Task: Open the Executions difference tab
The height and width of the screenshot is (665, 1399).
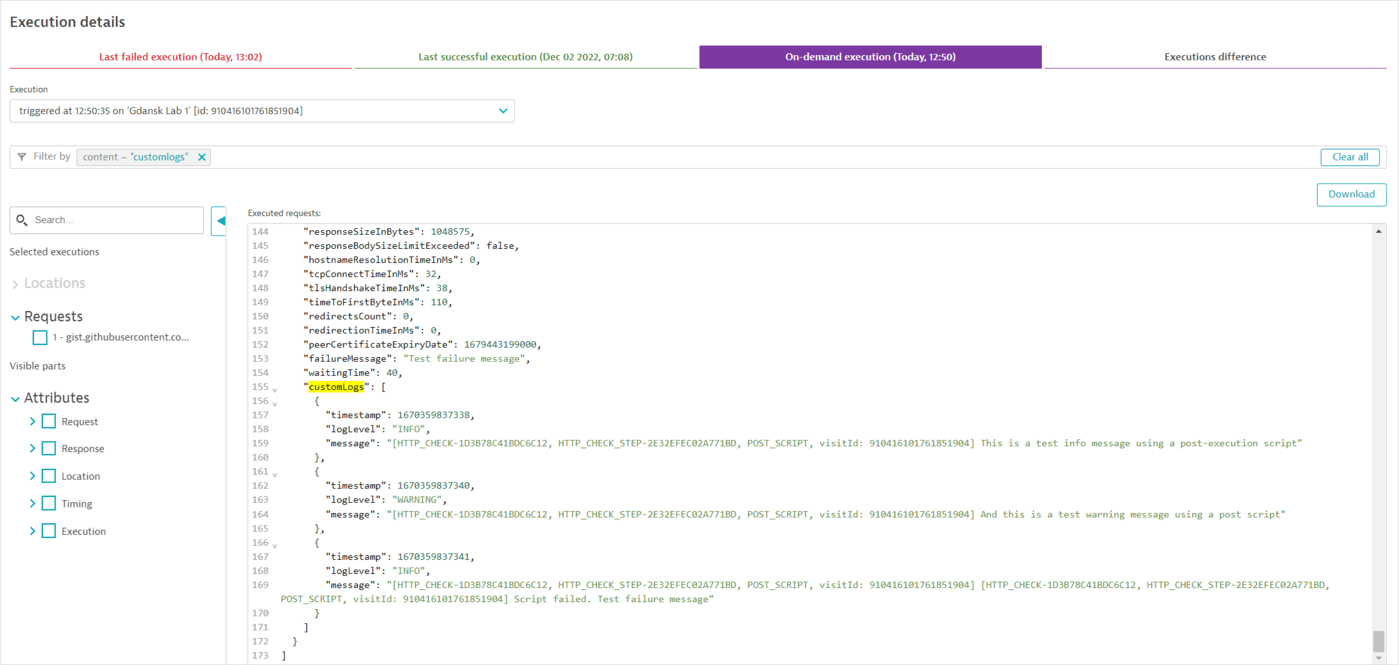Action: (x=1213, y=56)
